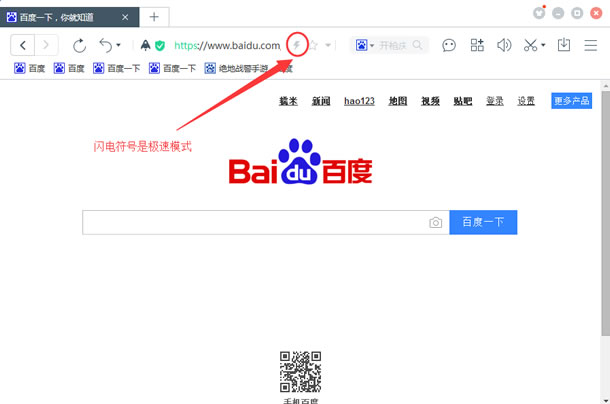The height and width of the screenshot is (404, 610).
Task: Click the 手机百度 QR code
Action: (300, 372)
